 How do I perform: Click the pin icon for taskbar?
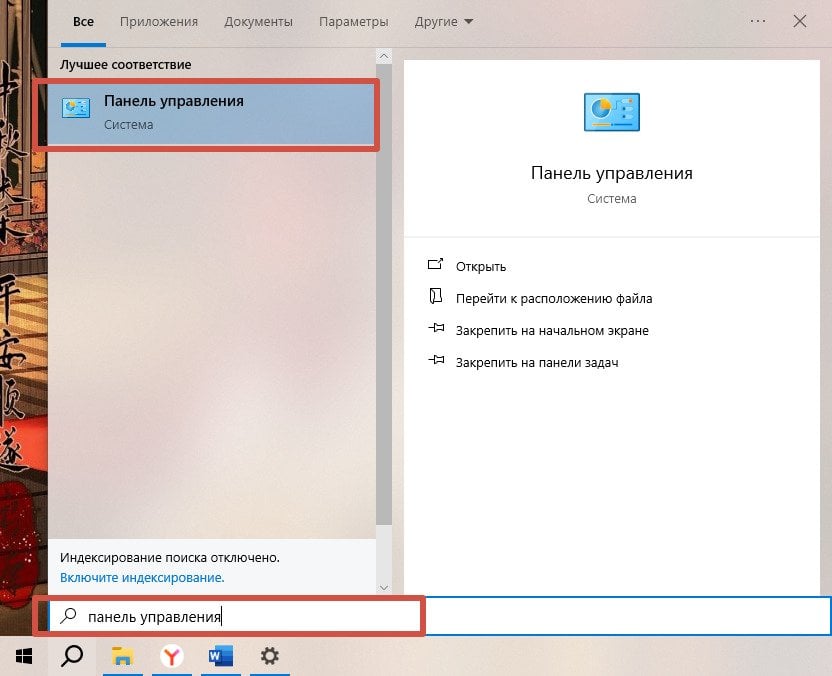(x=436, y=360)
